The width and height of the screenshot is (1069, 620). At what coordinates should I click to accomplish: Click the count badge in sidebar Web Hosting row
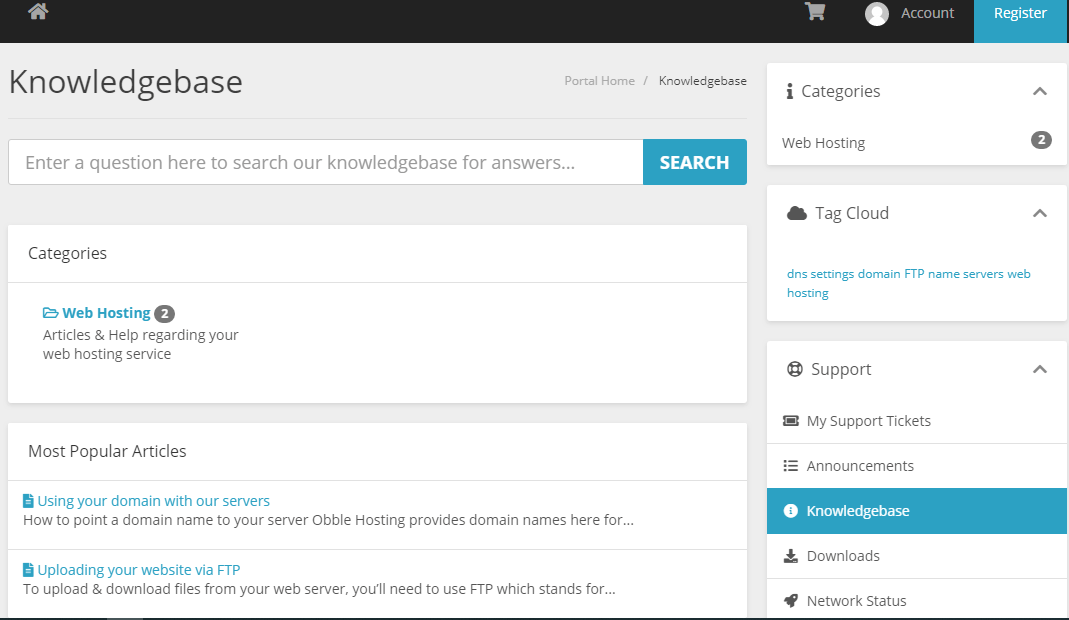[x=1041, y=140]
